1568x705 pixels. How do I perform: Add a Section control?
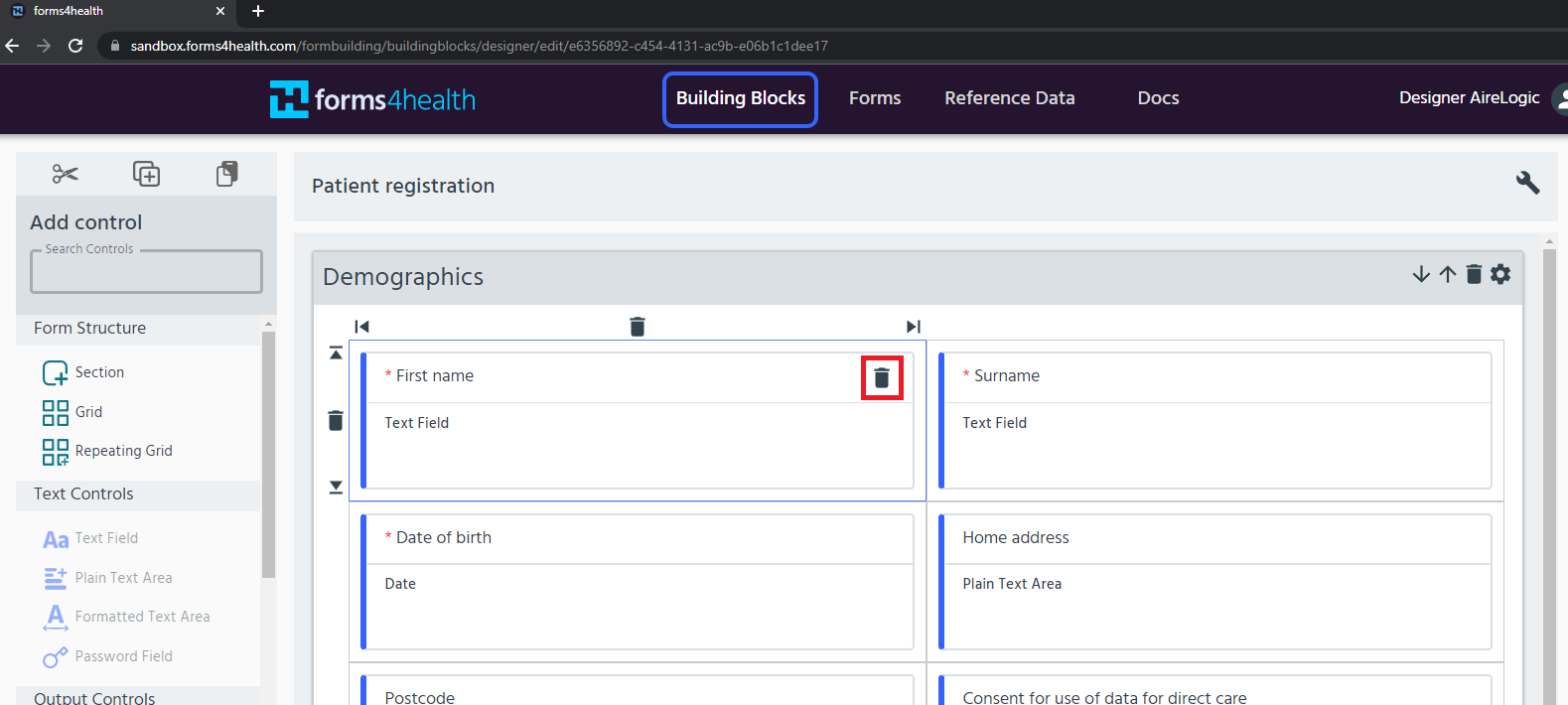click(83, 372)
